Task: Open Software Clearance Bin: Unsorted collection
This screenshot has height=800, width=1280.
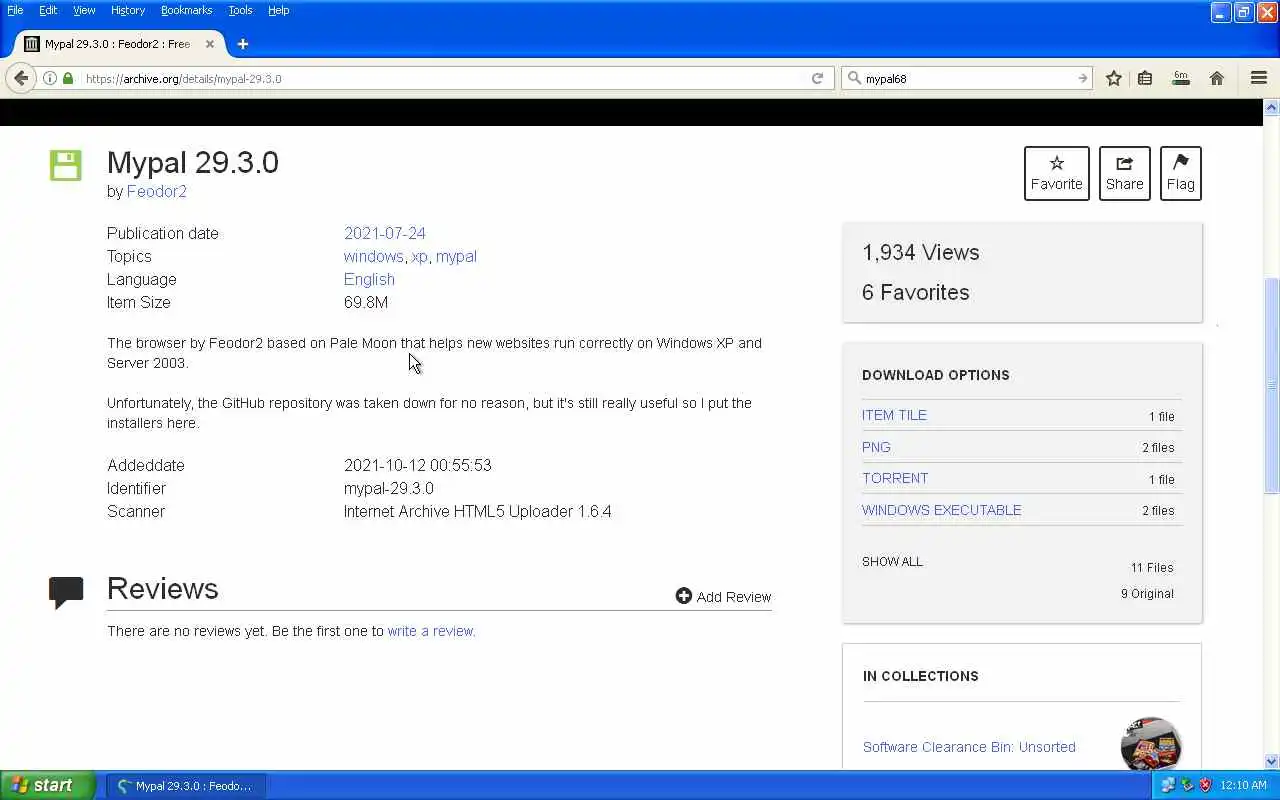Action: [x=969, y=747]
